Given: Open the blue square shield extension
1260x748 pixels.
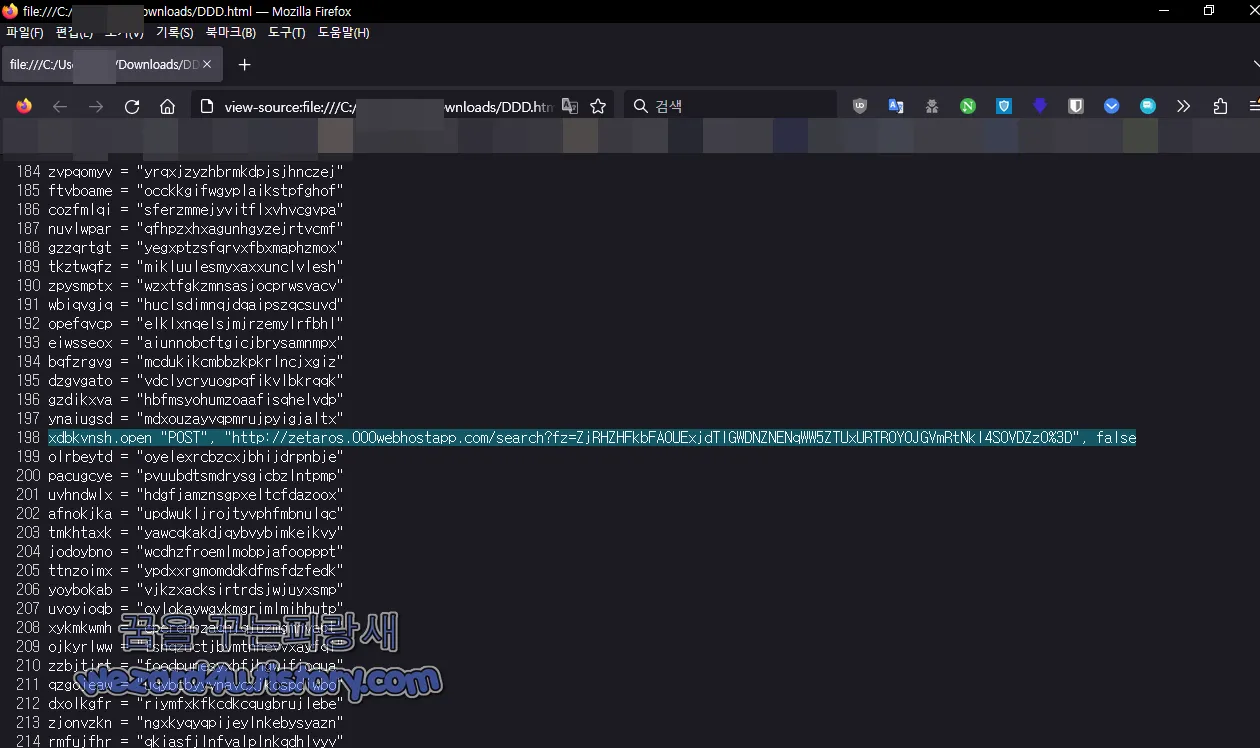Looking at the screenshot, I should [x=1004, y=106].
